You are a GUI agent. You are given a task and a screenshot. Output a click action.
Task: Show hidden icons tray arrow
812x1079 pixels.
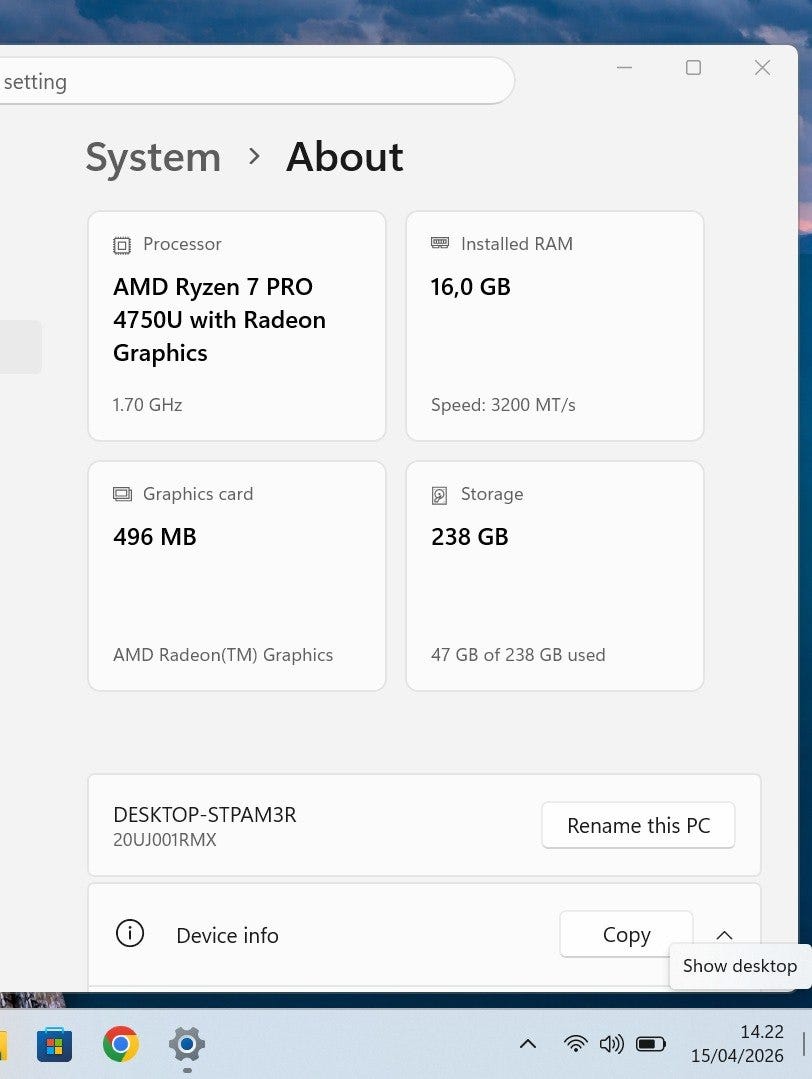(x=528, y=1044)
